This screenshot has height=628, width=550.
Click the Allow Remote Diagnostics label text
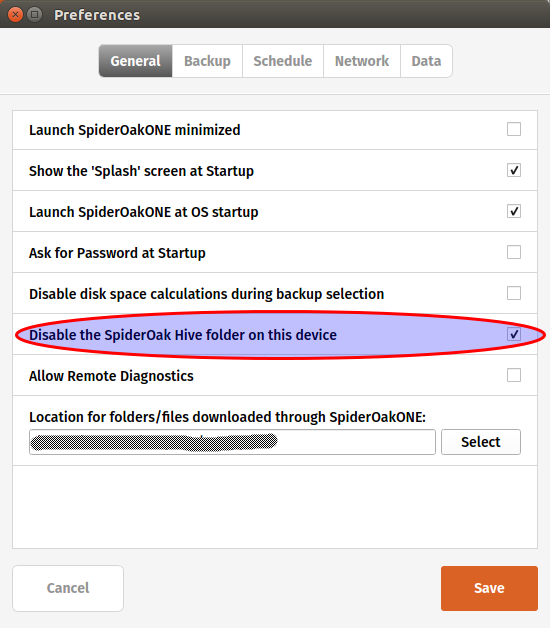pos(111,376)
